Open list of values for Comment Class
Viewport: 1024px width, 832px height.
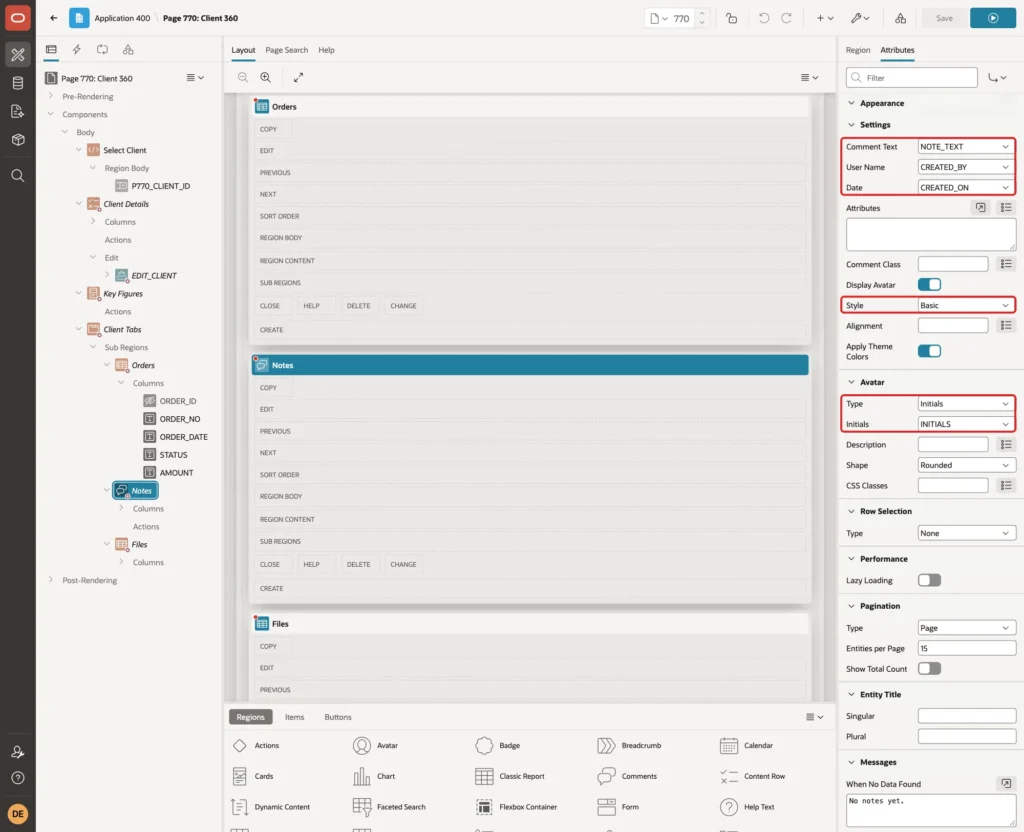point(1006,264)
